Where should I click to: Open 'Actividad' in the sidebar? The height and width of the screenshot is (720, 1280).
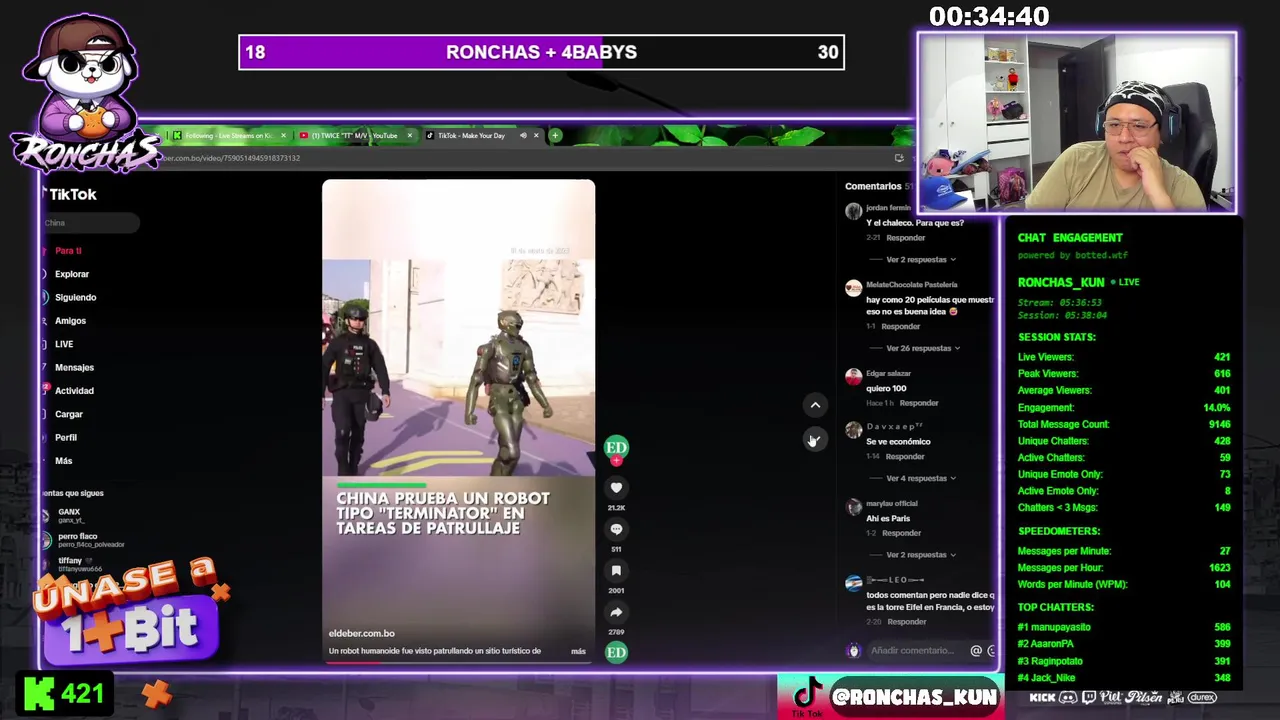[x=74, y=391]
